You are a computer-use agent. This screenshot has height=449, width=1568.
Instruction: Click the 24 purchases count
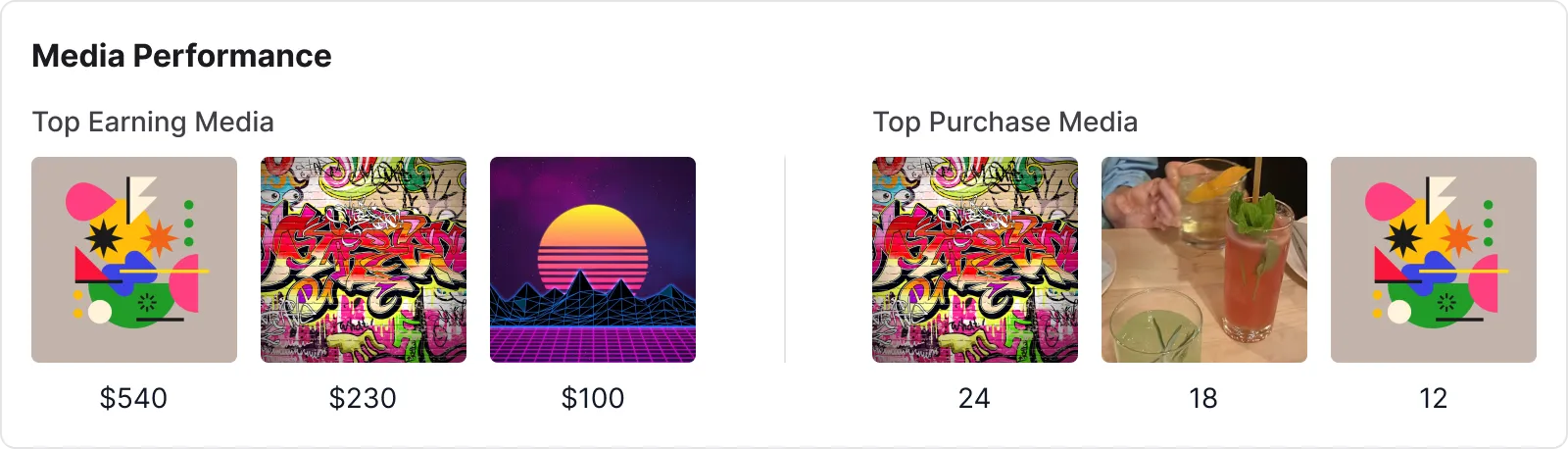coord(974,398)
